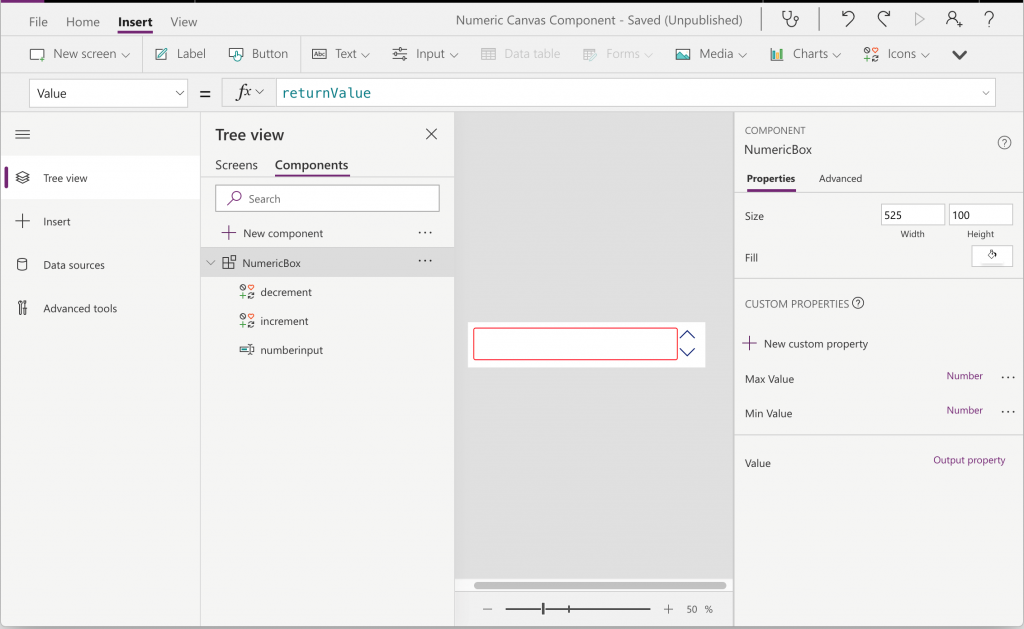Open the Fill color picker swatch

point(991,256)
